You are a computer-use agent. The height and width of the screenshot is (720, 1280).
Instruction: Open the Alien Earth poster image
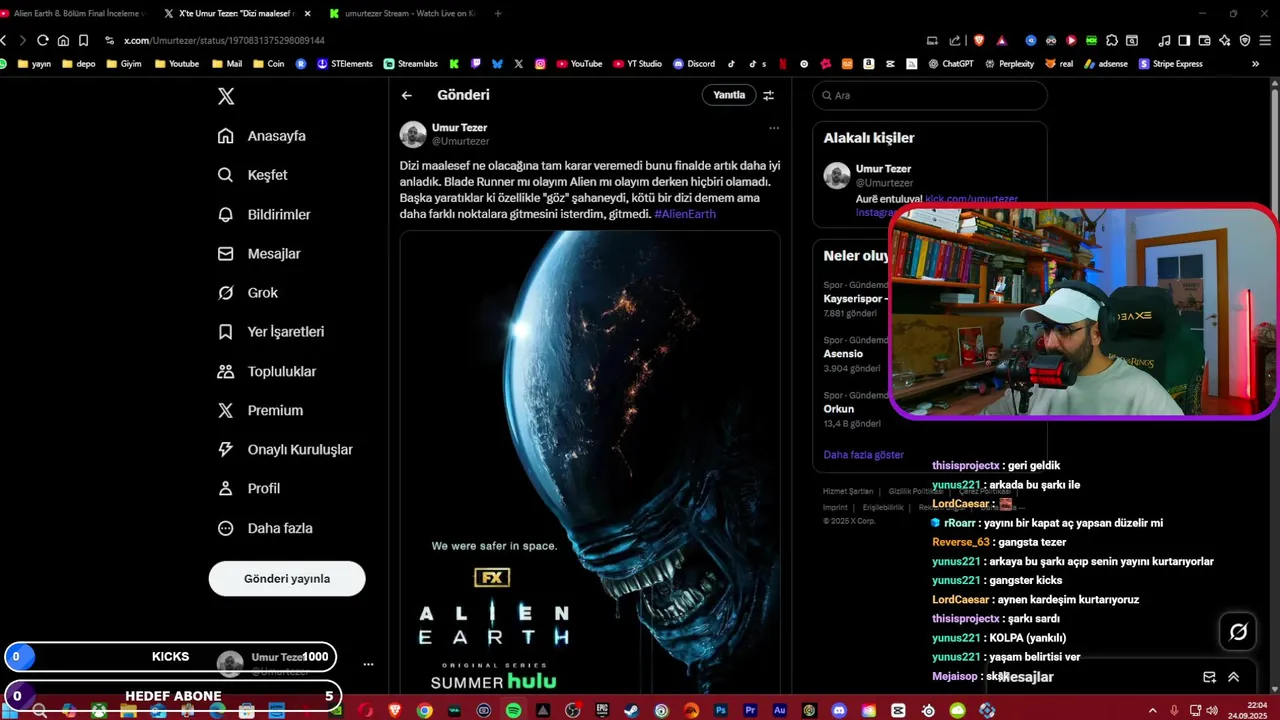(590, 462)
